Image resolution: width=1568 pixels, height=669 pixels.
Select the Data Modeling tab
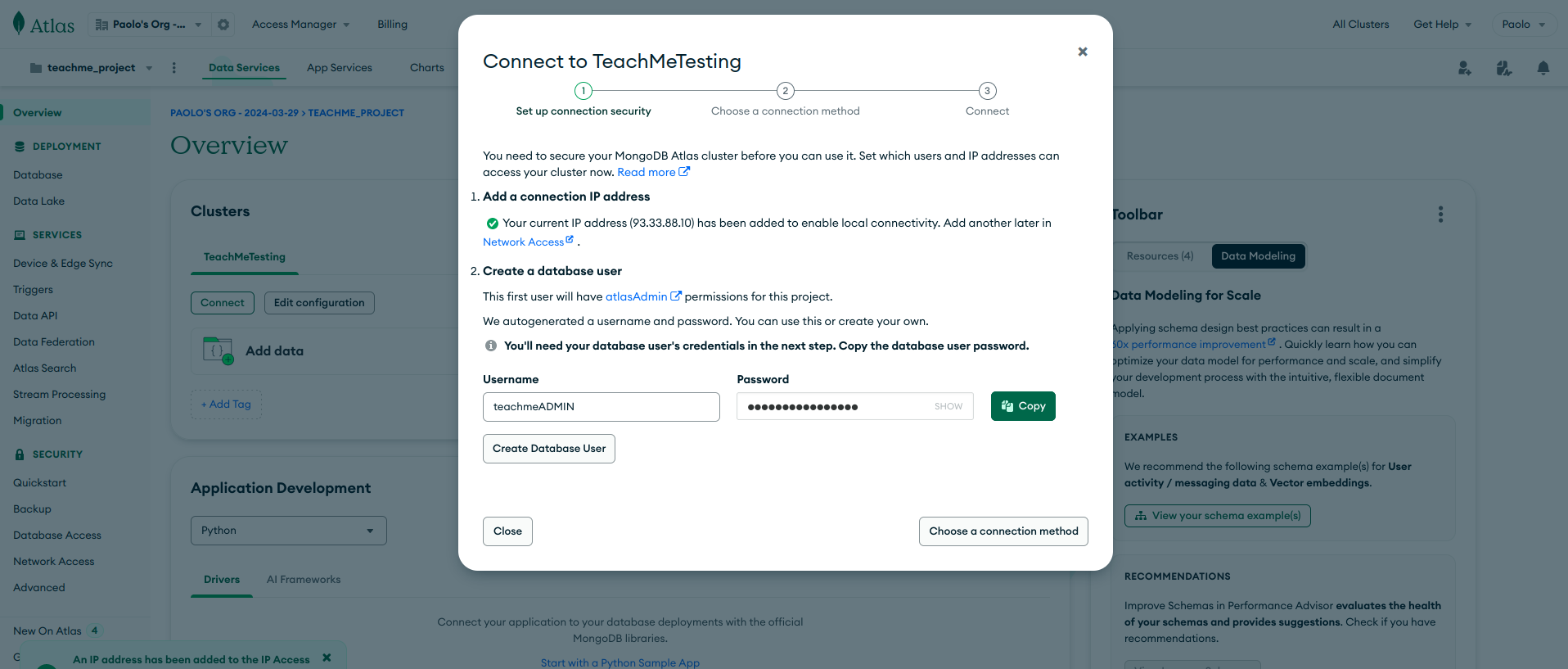1258,256
